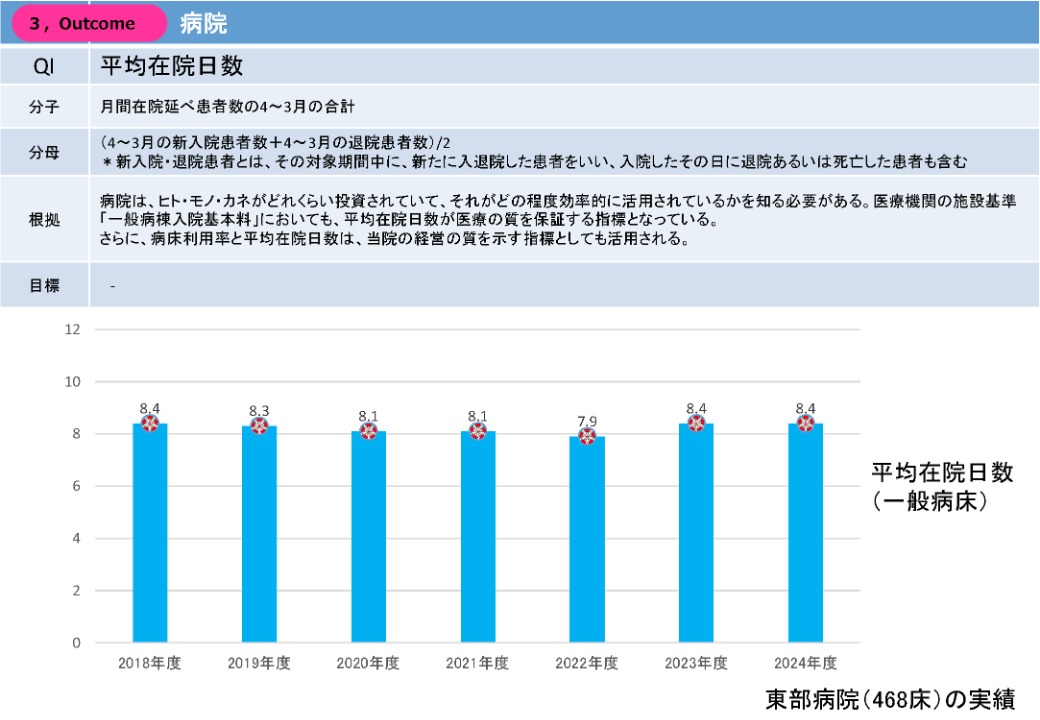Screen dimensions: 1040x720
Task: Click the 7.9 star marker for 2022年度
Action: point(587,437)
